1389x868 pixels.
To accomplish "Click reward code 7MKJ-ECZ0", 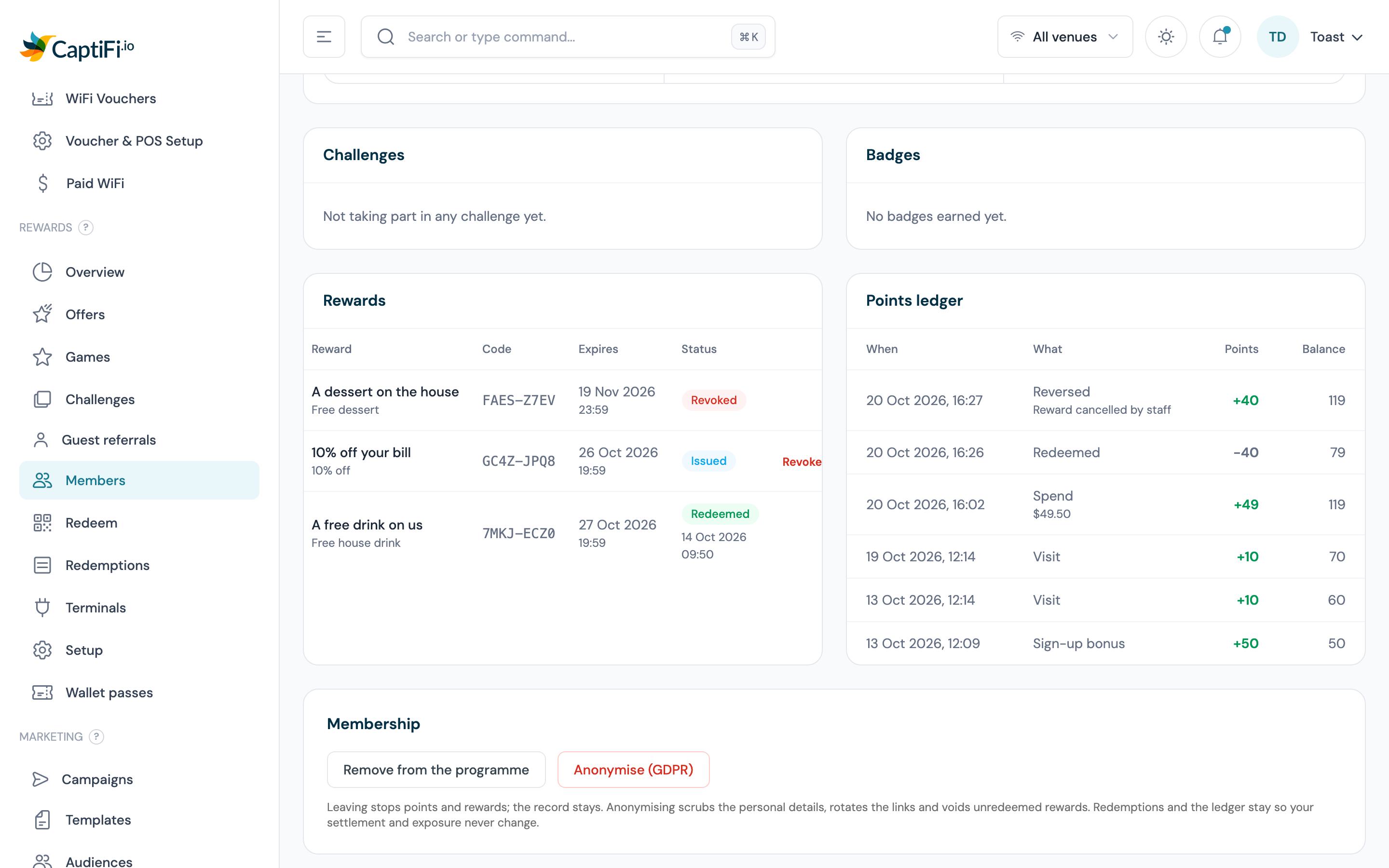I will click(519, 533).
